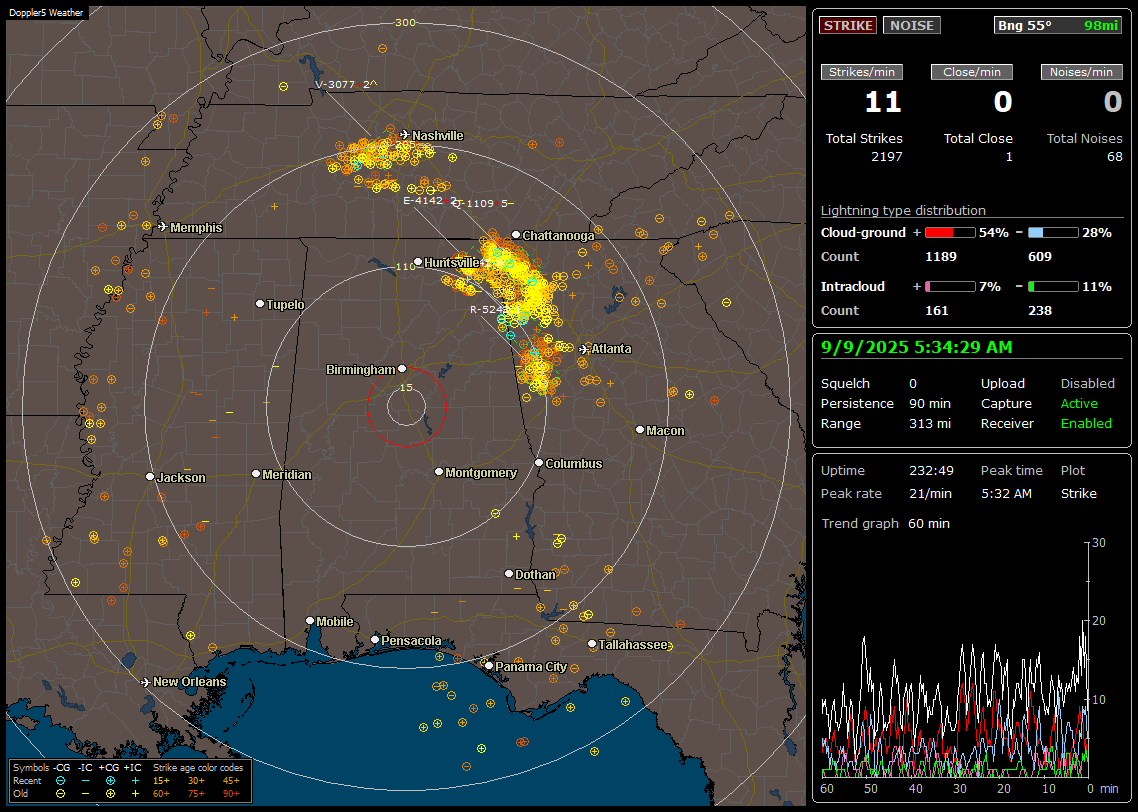The image size is (1138, 812).
Task: Click the New Orleans airport icon
Action: click(x=145, y=682)
